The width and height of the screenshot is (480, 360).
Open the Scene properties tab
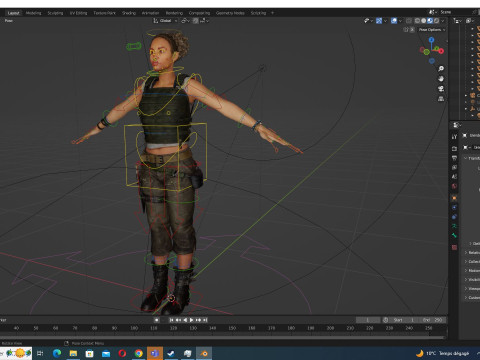454,177
